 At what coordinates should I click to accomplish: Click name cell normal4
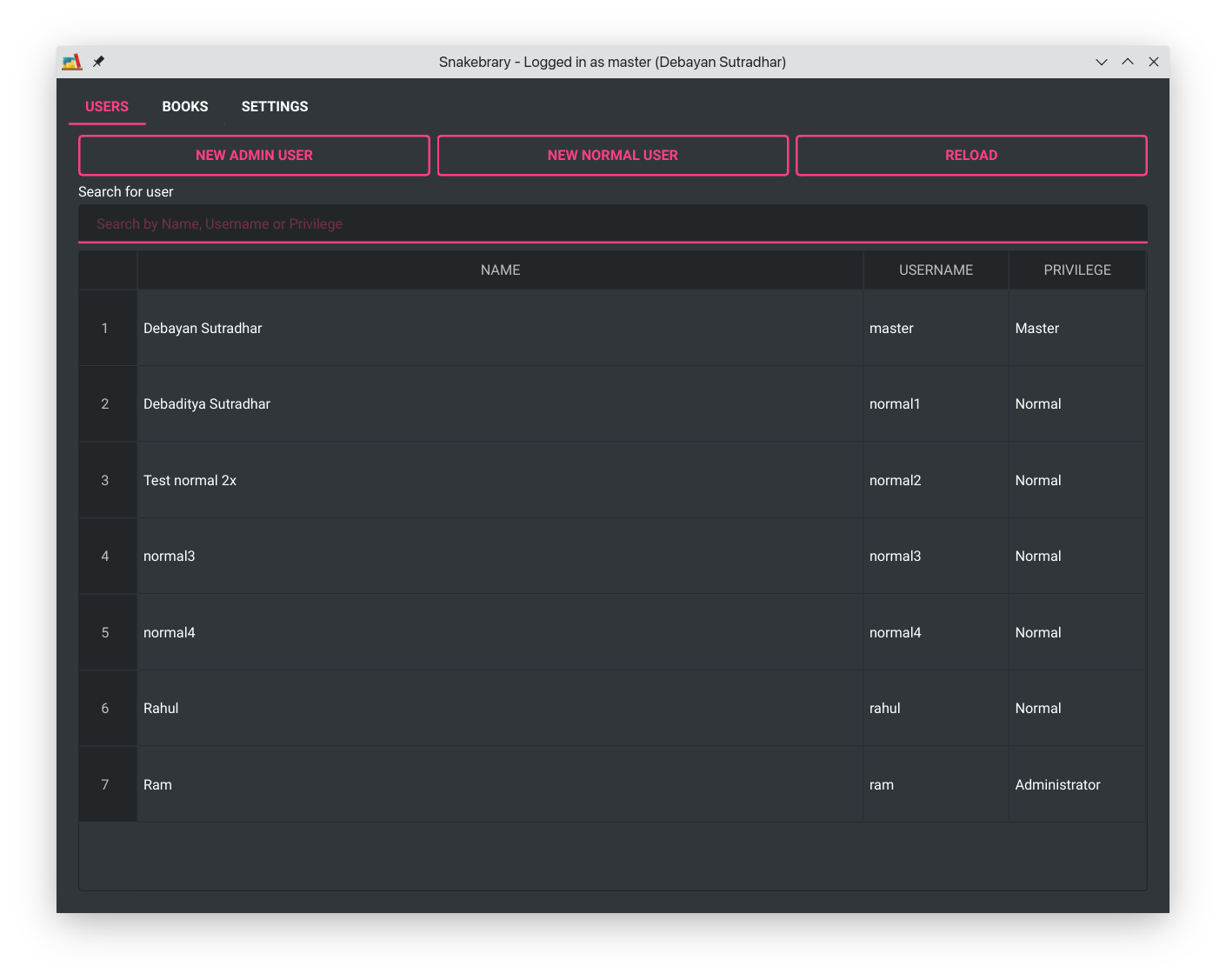(x=500, y=632)
